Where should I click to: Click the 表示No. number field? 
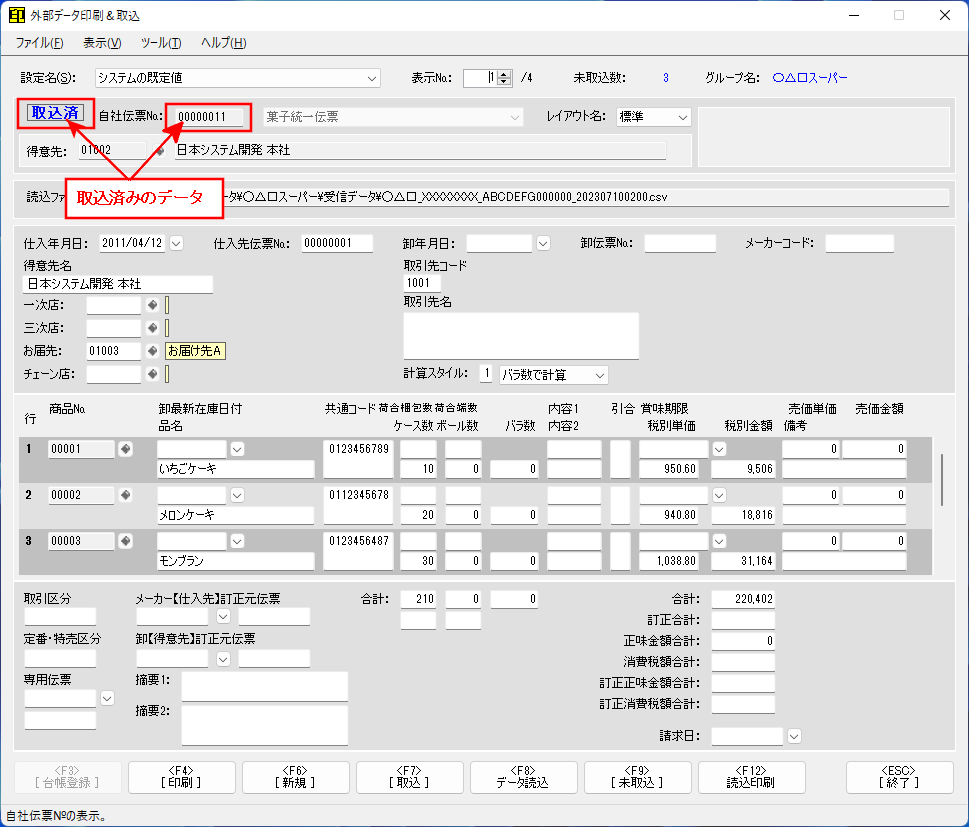(x=480, y=78)
